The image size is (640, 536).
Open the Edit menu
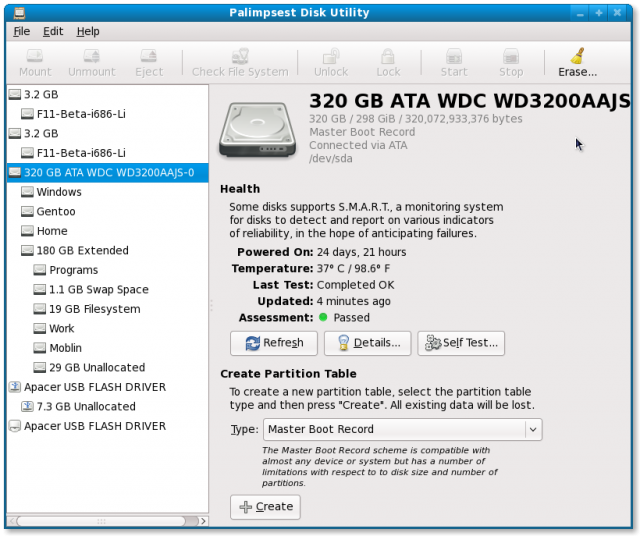tap(53, 31)
